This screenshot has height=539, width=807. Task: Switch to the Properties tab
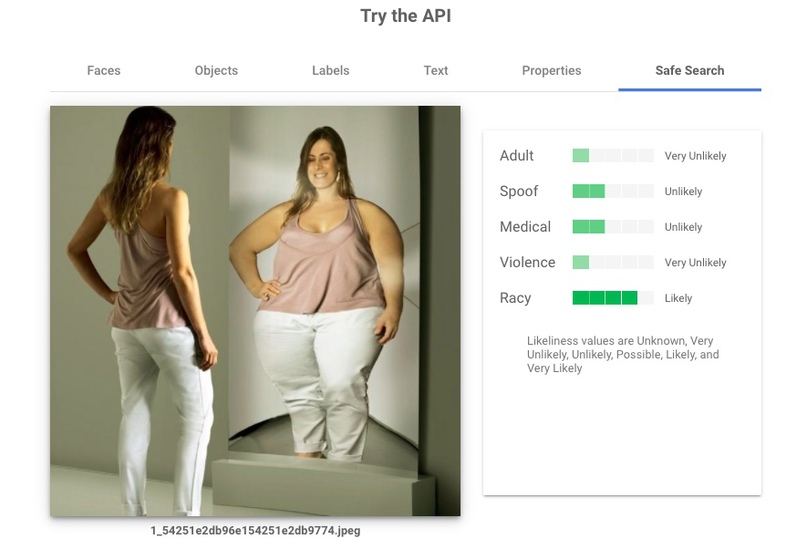[x=551, y=71]
